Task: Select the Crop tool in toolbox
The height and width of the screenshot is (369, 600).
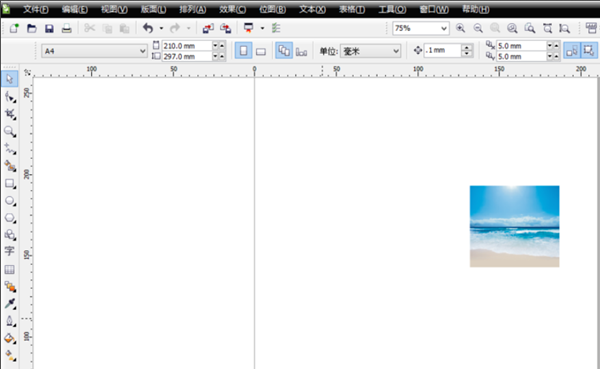Action: (10, 114)
